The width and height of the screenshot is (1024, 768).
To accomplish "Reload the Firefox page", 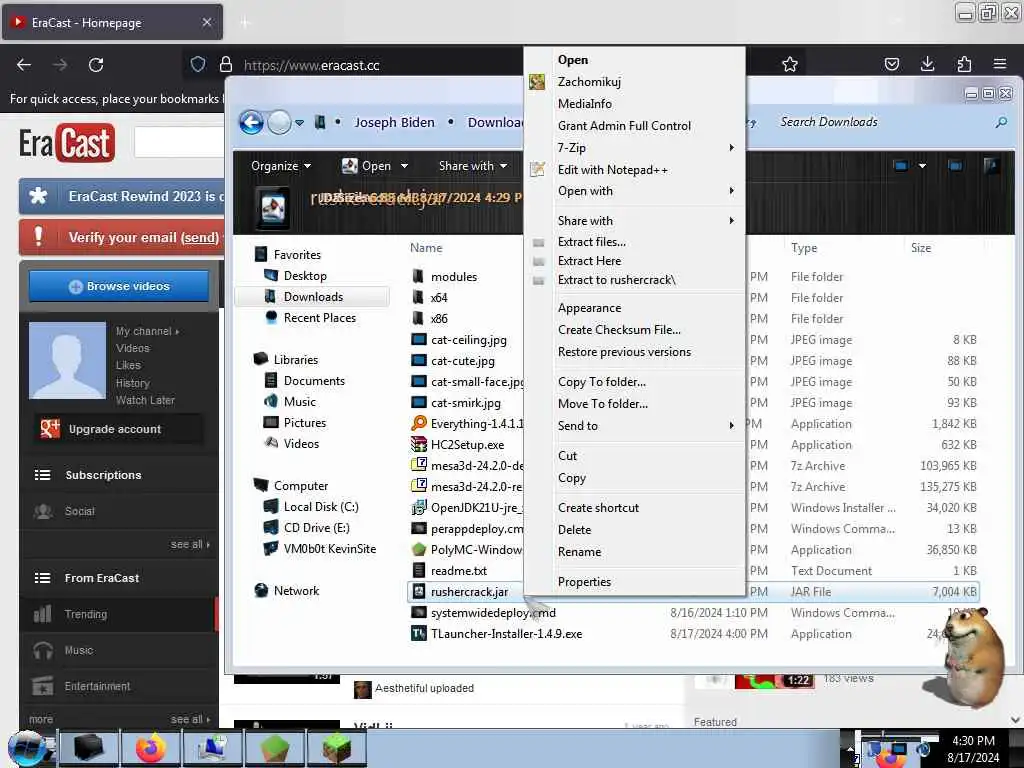I will [96, 65].
